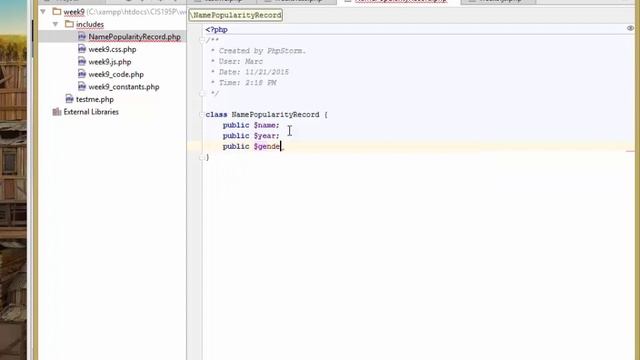Screen dimensions: 640x360
Task: Click the error stripe mark in right gutter
Action: [630, 151]
